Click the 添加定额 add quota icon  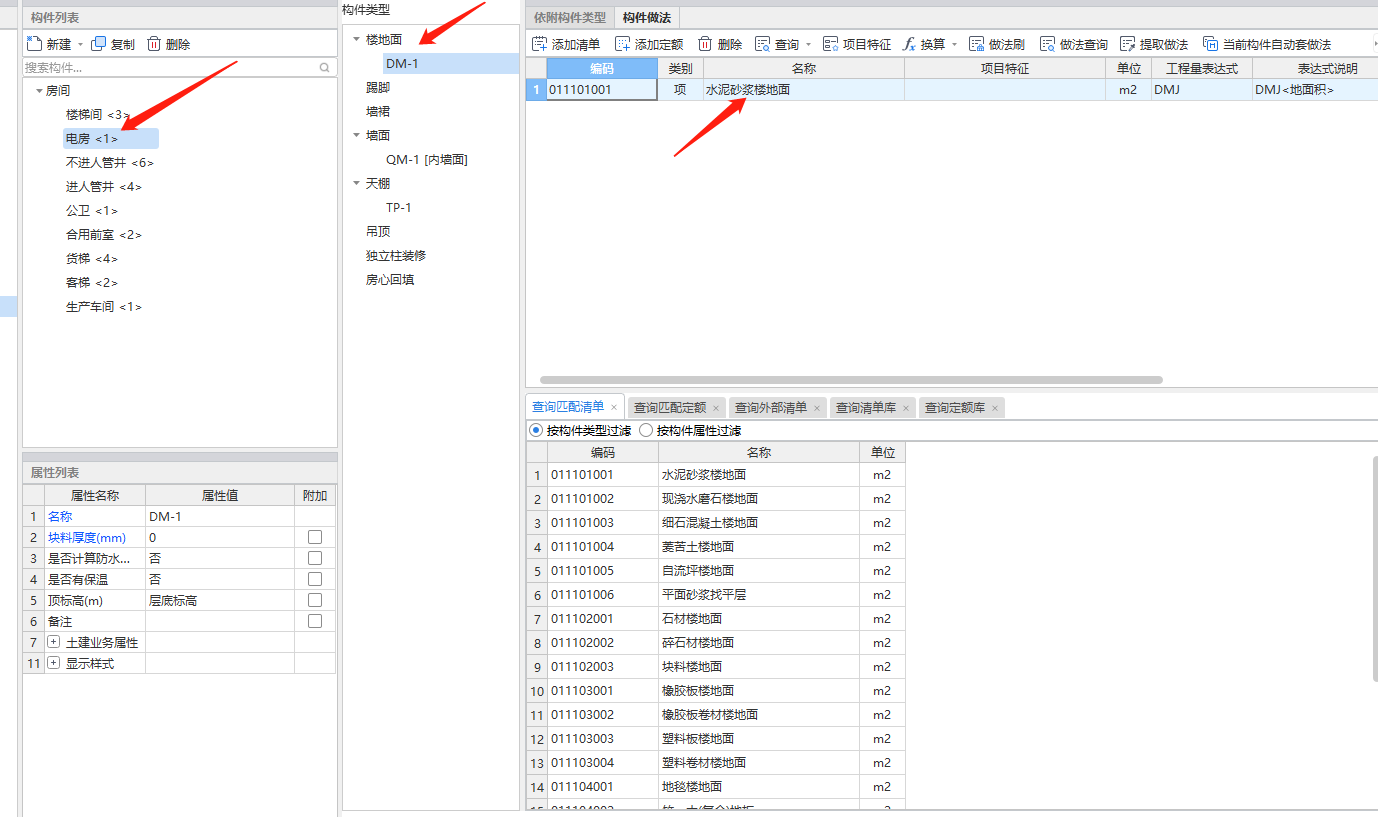pos(622,44)
